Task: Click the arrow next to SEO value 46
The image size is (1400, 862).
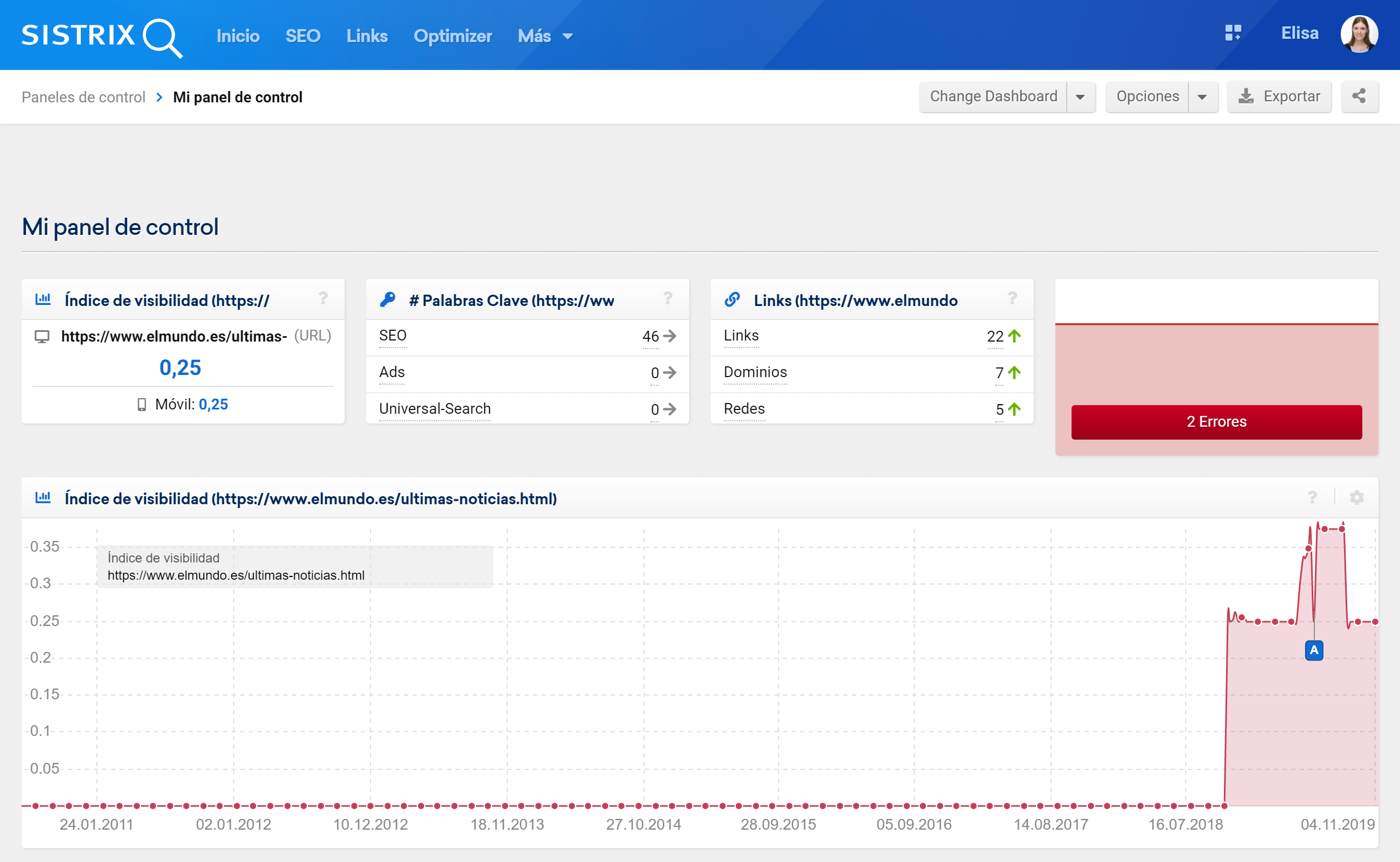Action: pyautogui.click(x=670, y=336)
